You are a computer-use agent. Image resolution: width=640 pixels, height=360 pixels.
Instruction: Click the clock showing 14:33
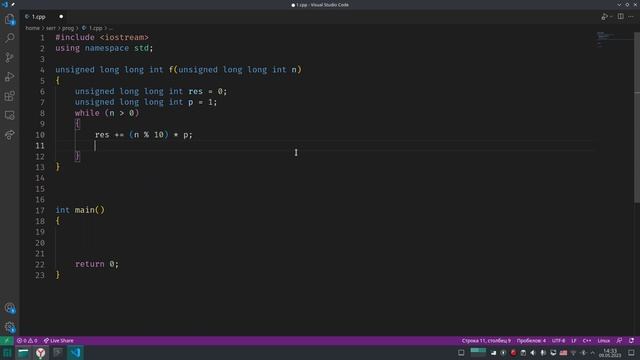click(610, 353)
